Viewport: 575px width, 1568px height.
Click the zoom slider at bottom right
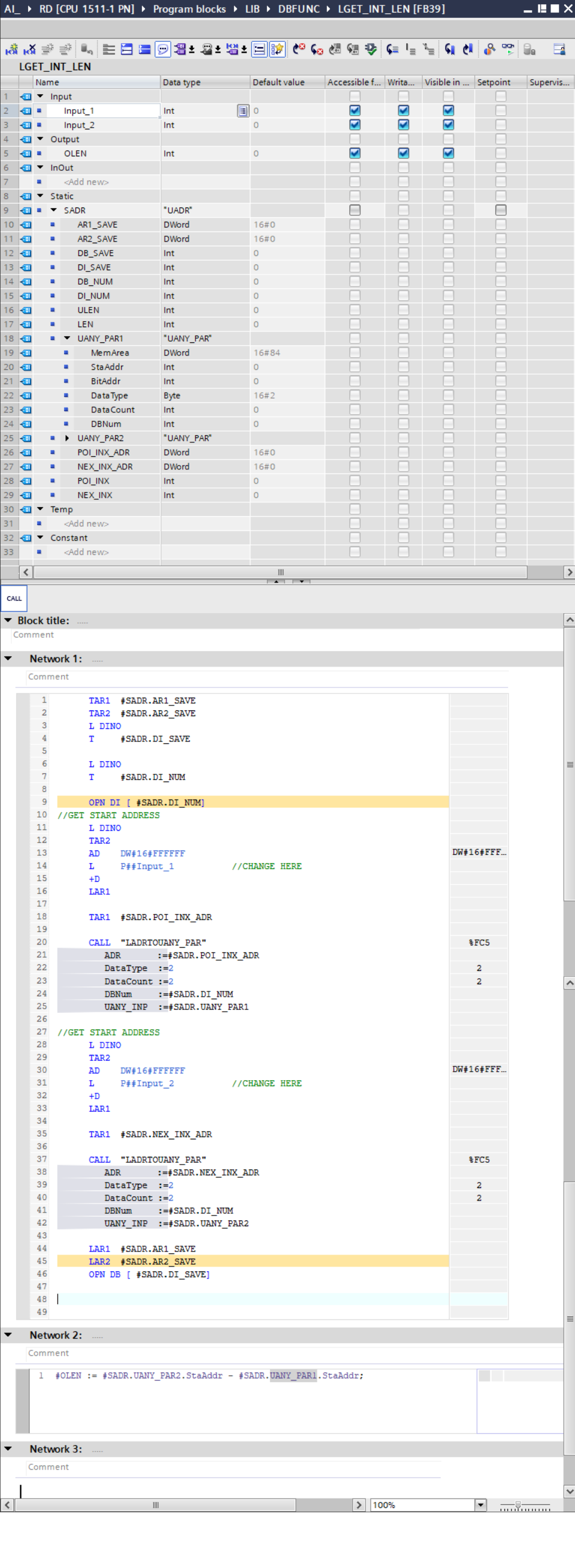[x=519, y=1504]
